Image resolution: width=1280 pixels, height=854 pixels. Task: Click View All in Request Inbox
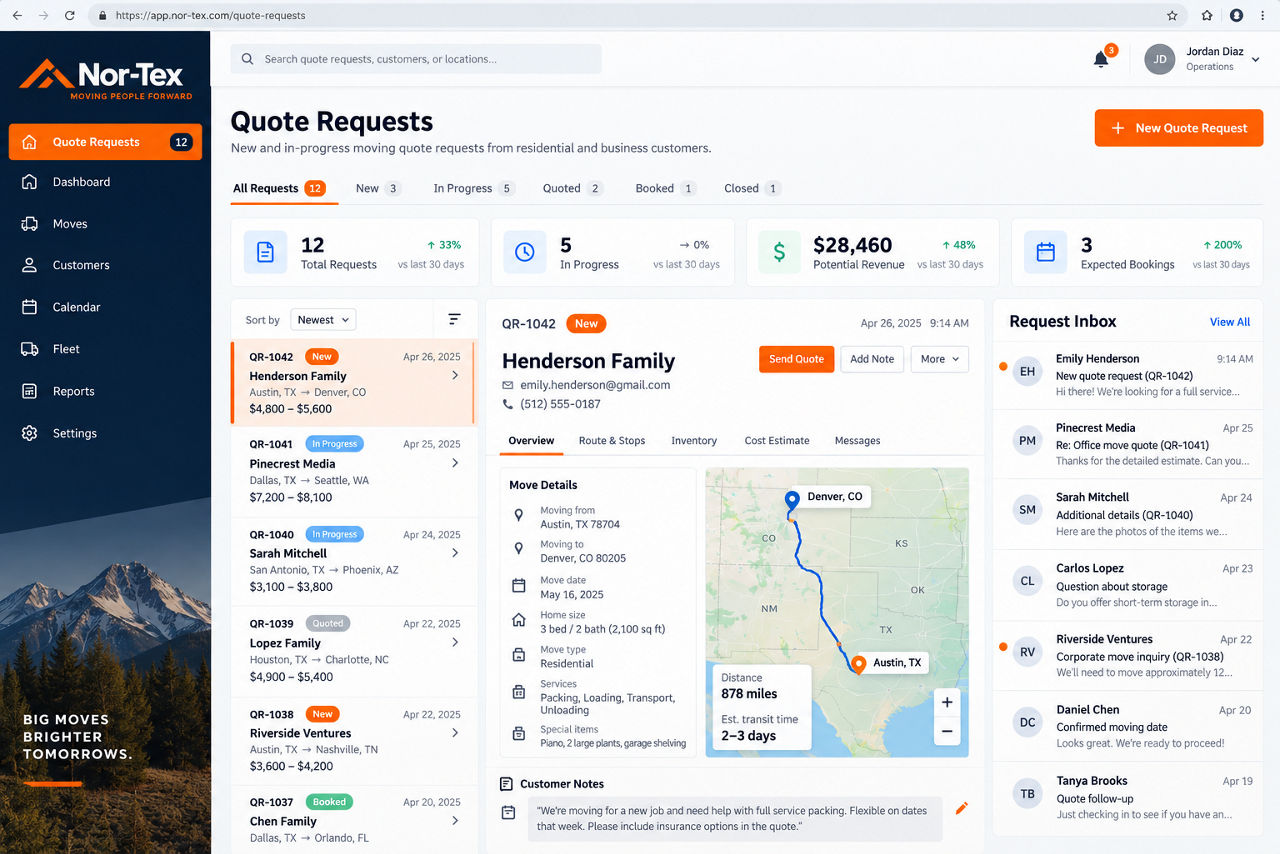(x=1230, y=322)
